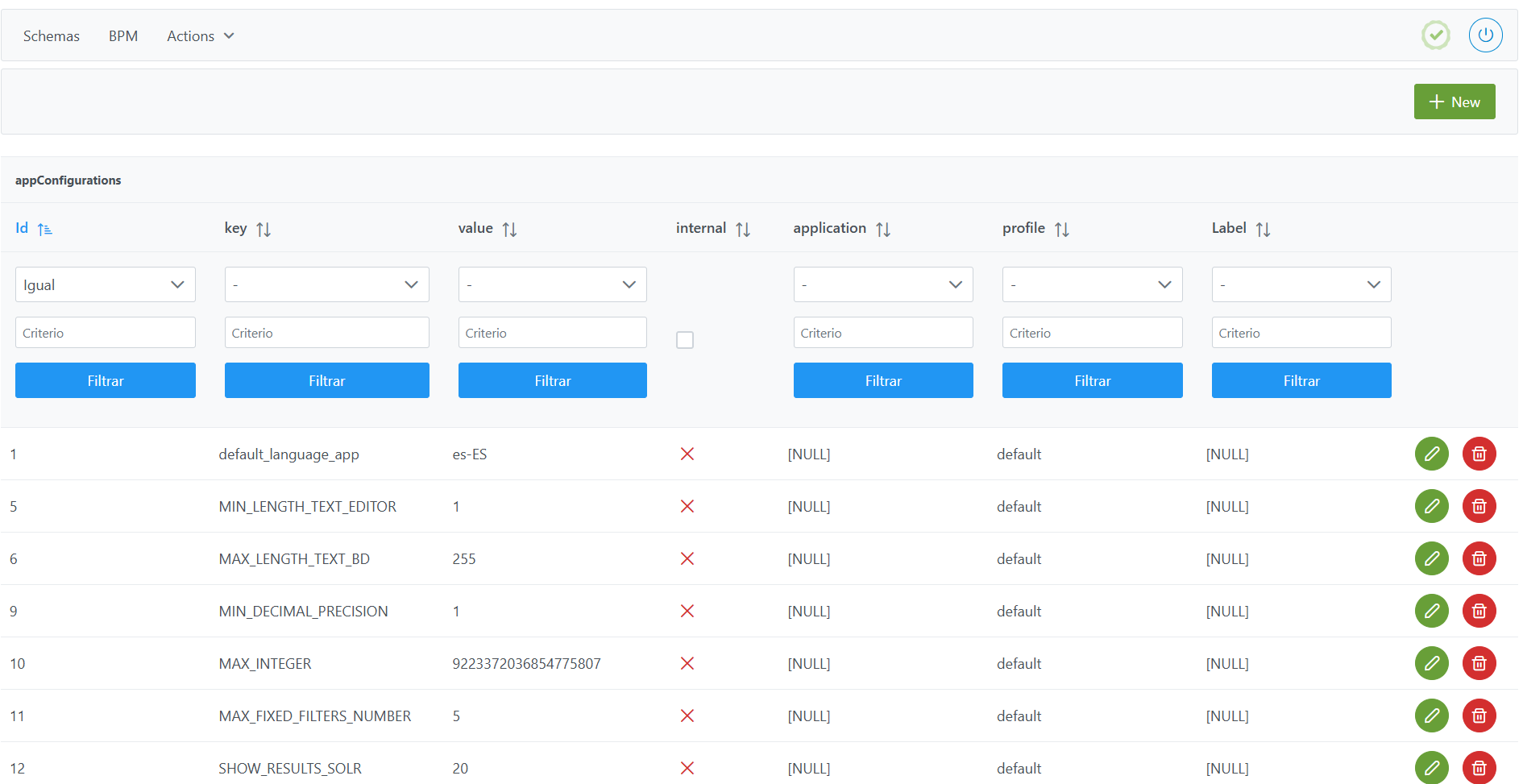
Task: Expand the application filter operator dropdown
Action: [x=882, y=284]
